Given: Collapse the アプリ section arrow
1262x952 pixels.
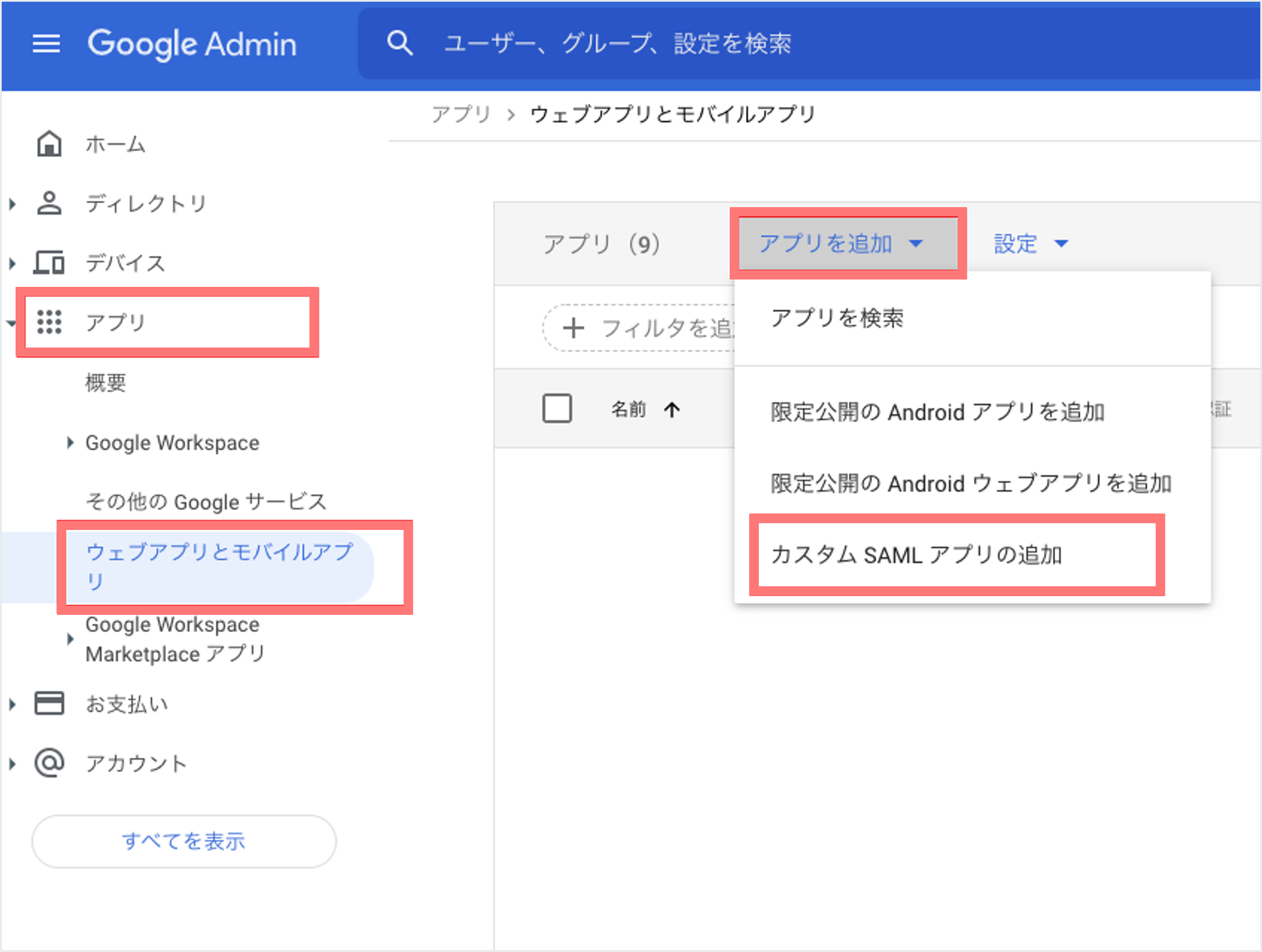Looking at the screenshot, I should [11, 323].
